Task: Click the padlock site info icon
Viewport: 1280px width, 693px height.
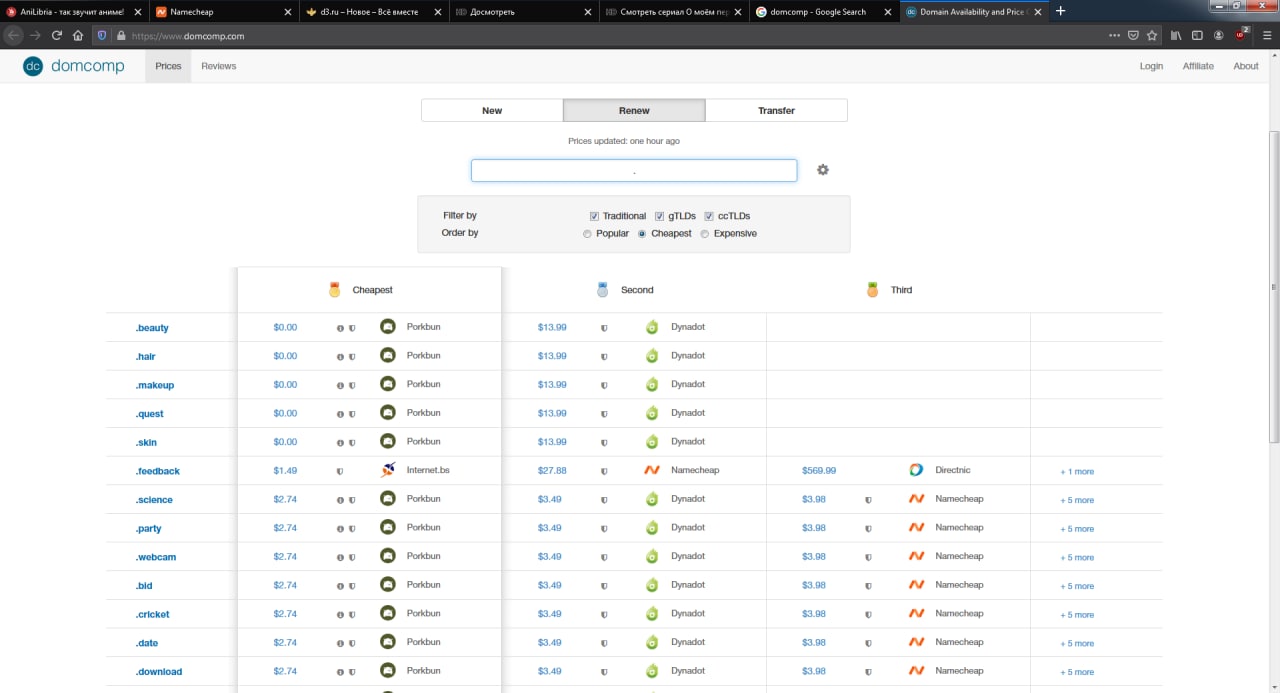Action: (121, 35)
